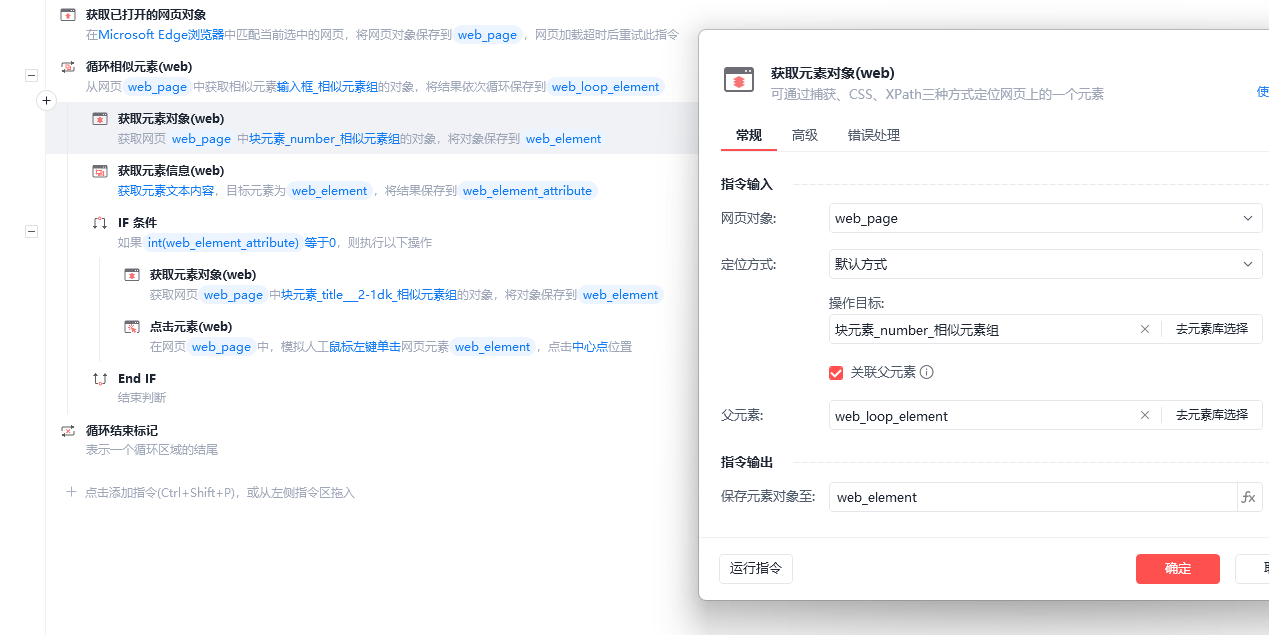Image resolution: width=1269 pixels, height=635 pixels.
Task: Click the fx expression icon in output field
Action: 1248,497
